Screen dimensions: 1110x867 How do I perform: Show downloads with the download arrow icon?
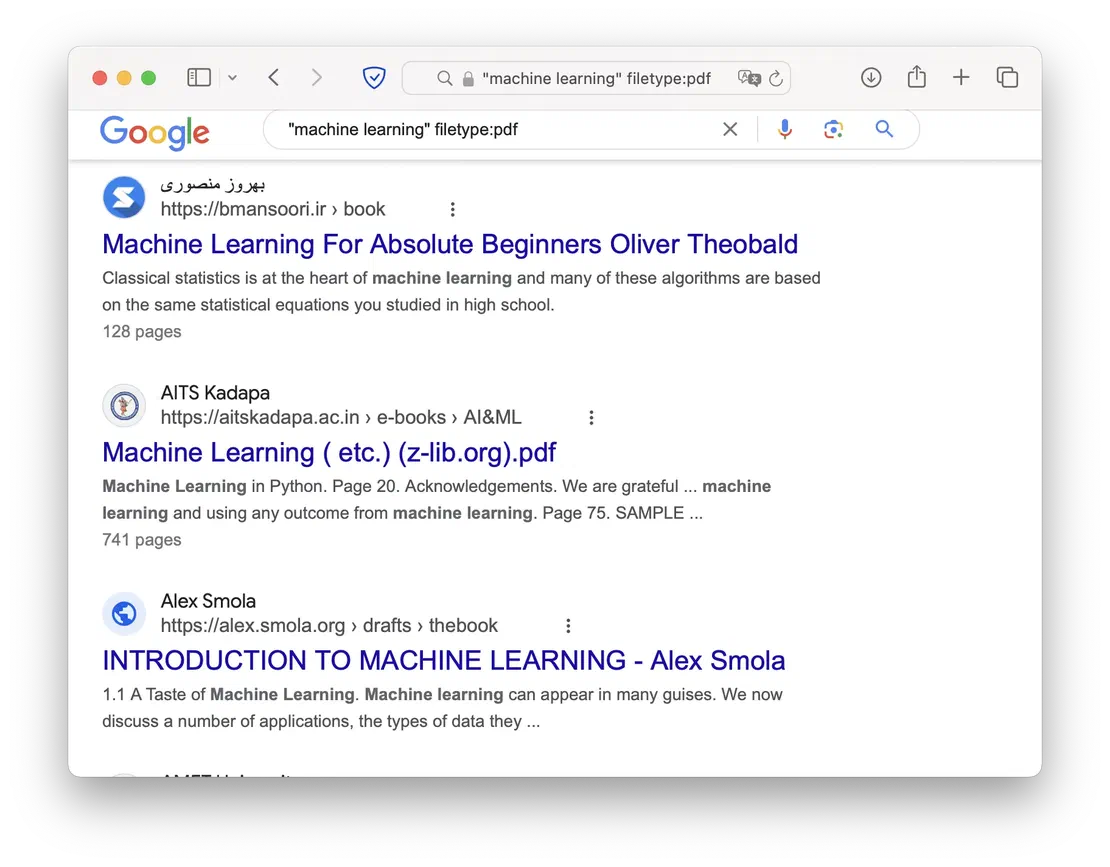click(871, 77)
